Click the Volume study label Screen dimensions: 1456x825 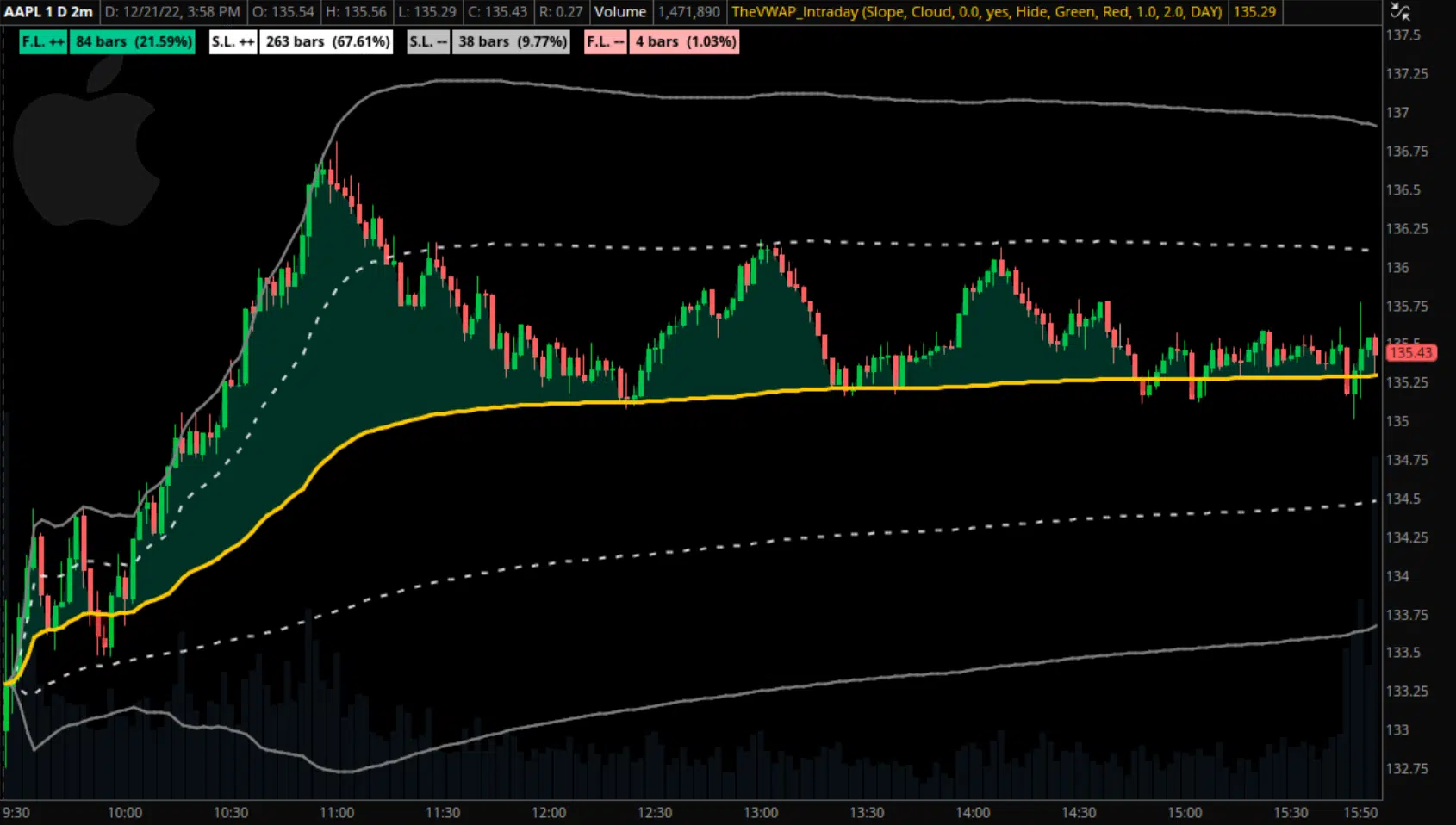click(x=620, y=12)
